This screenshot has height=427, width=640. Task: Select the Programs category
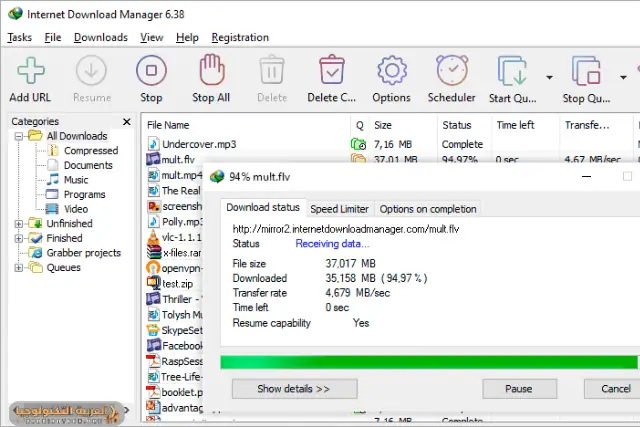pyautogui.click(x=84, y=194)
